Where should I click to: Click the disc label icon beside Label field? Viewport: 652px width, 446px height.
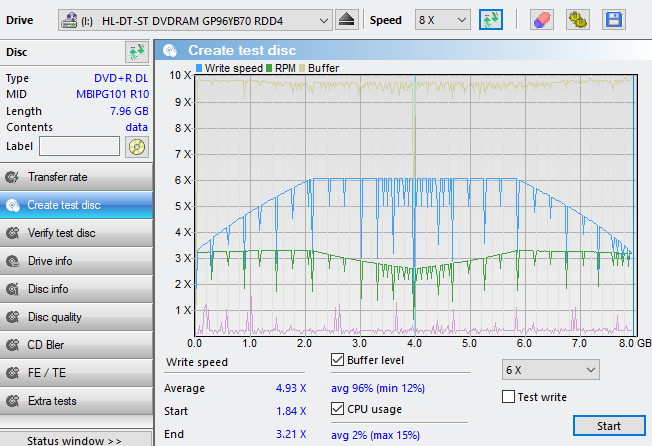[x=136, y=147]
